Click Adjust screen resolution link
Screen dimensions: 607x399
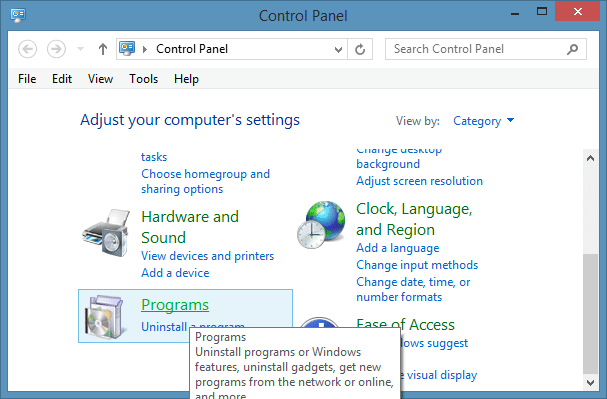coord(419,181)
